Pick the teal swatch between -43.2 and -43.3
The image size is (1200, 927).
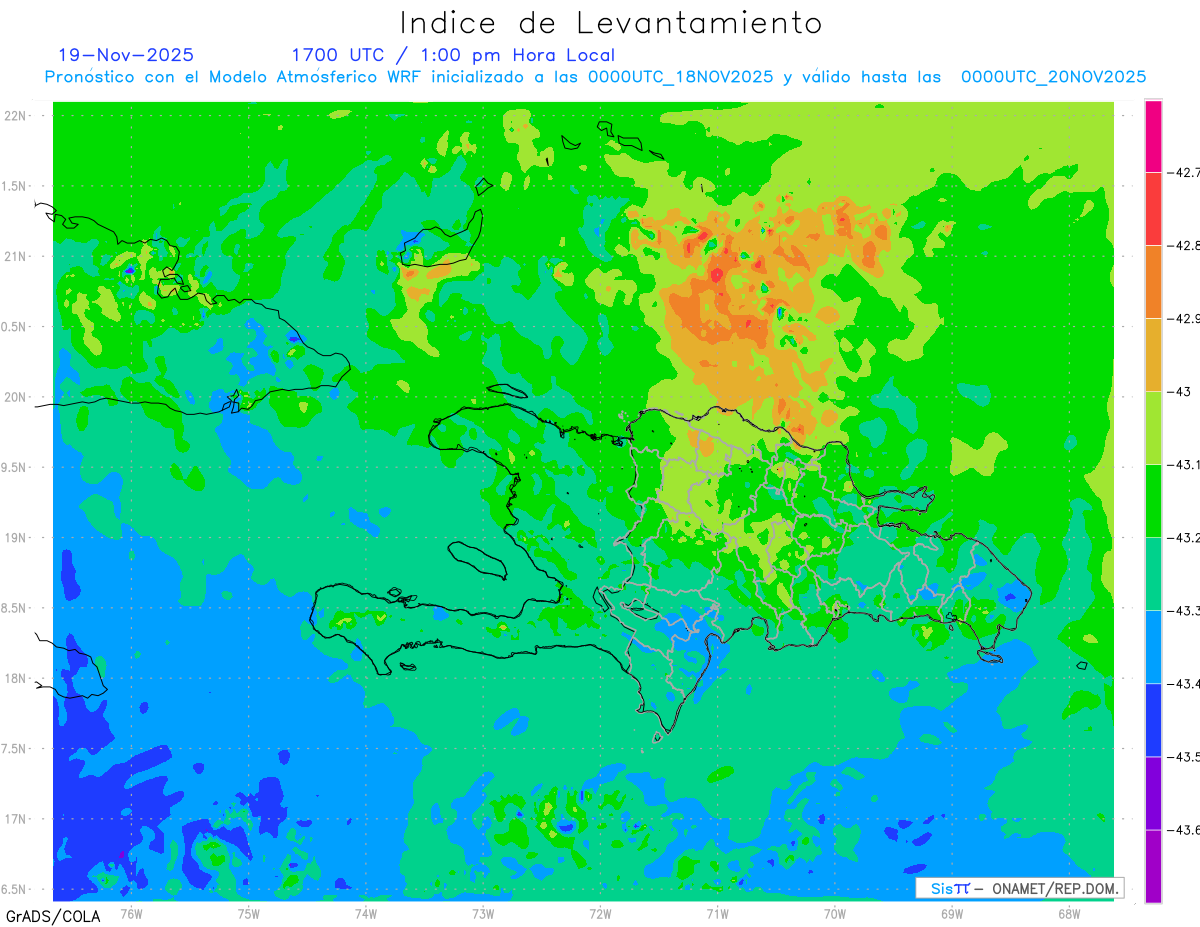1153,574
